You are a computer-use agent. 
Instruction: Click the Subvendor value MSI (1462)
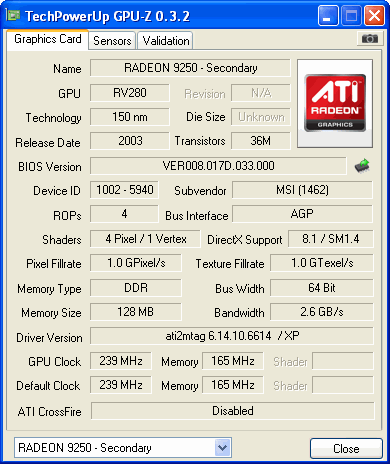coord(302,190)
